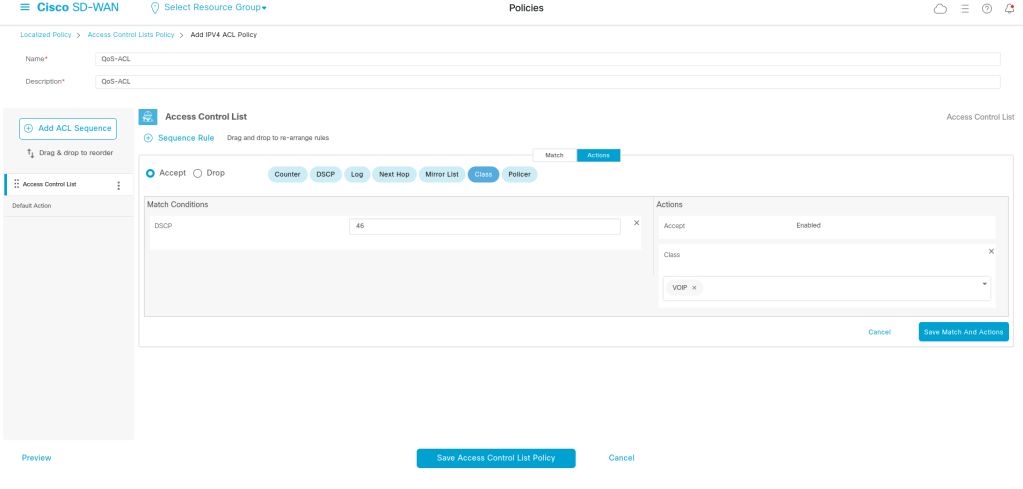This screenshot has height=489, width=1023.
Task: Click the cloud status icon
Action: coord(939,9)
